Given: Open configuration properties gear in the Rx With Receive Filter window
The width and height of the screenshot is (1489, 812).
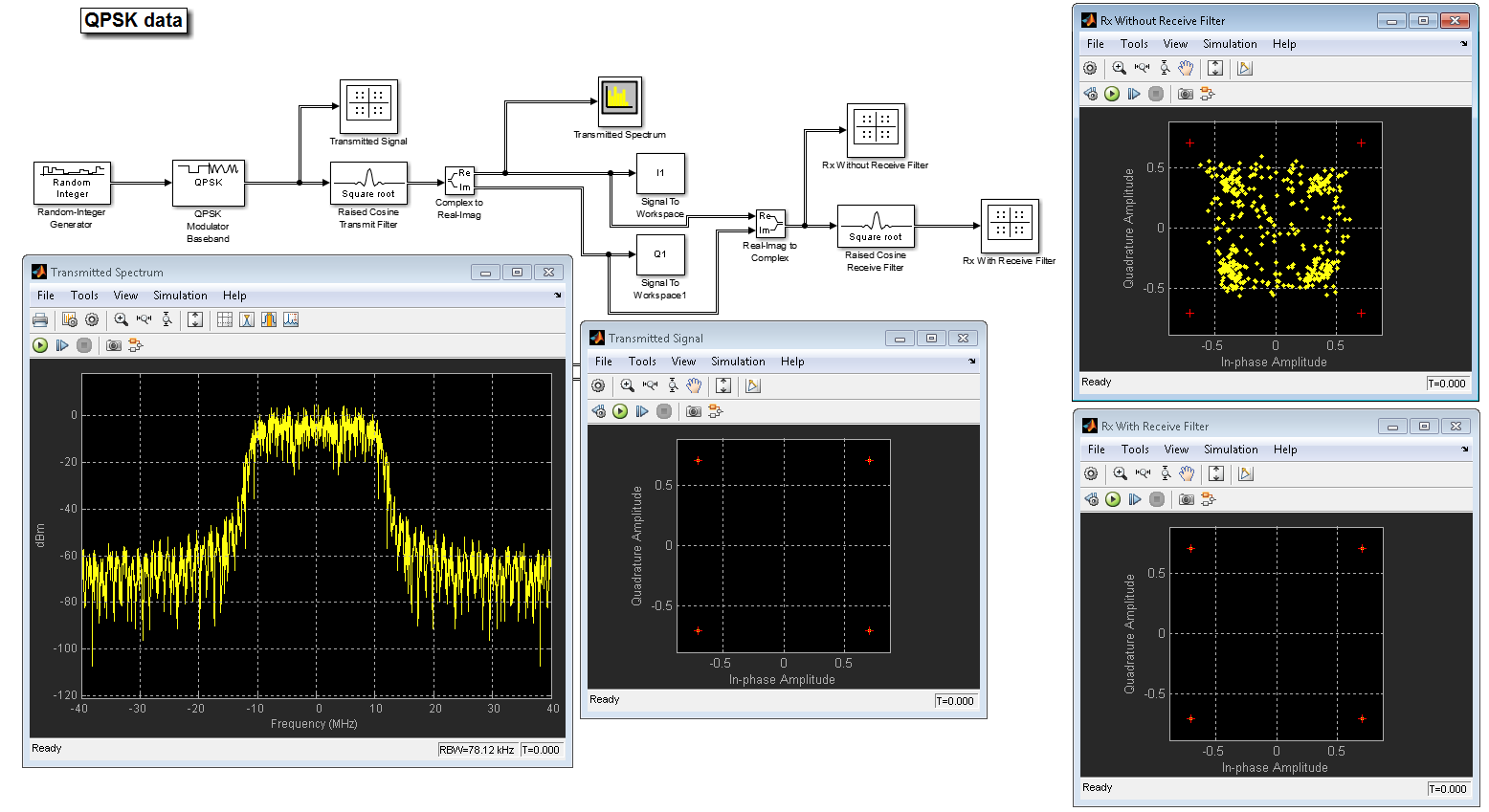Looking at the screenshot, I should coord(1091,473).
